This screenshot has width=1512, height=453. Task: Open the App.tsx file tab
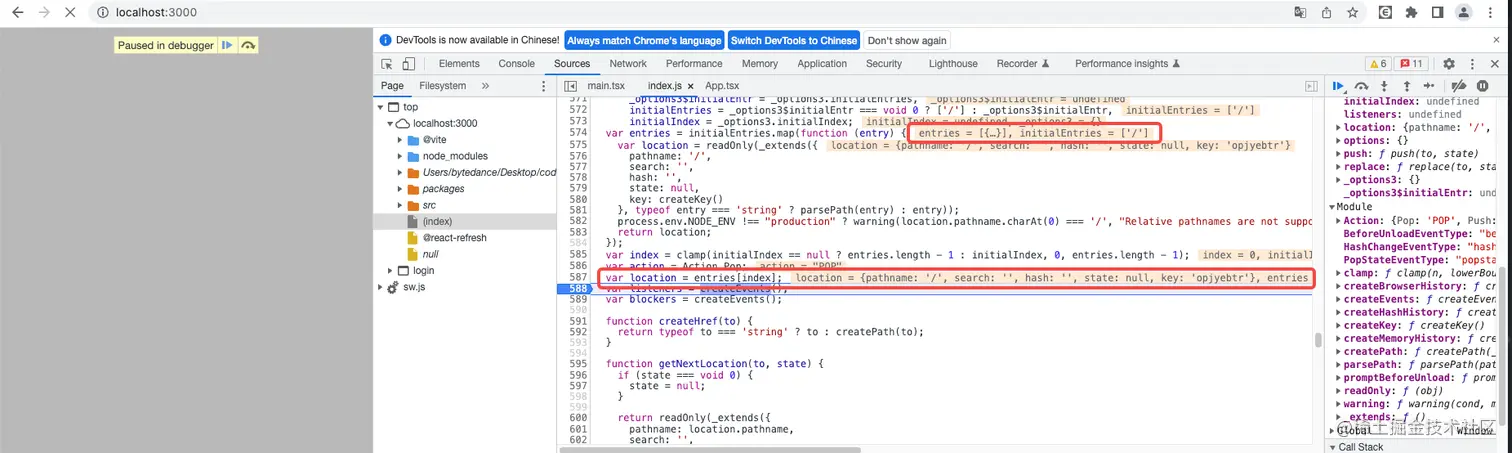(x=722, y=87)
